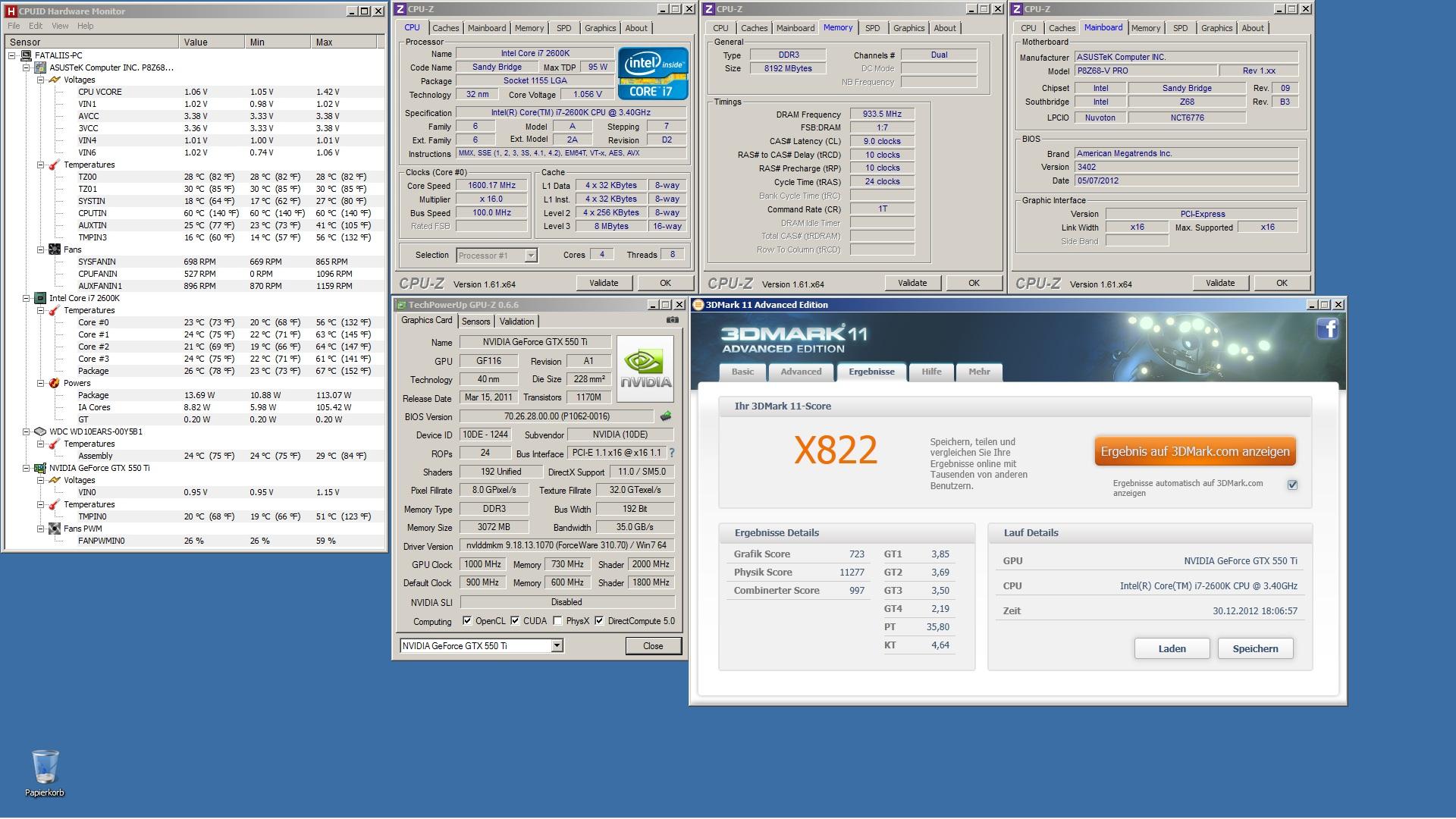Click Validate in the CPU-Z Memory window

912,283
